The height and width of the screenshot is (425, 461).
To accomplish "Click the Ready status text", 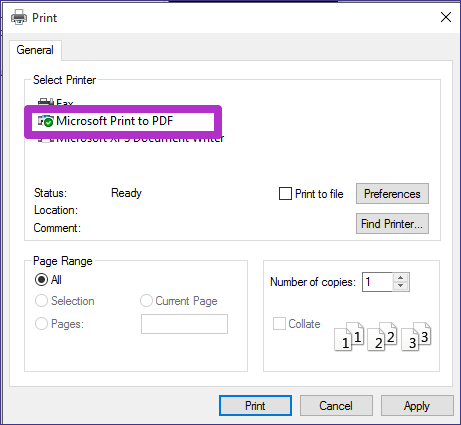I will point(126,193).
